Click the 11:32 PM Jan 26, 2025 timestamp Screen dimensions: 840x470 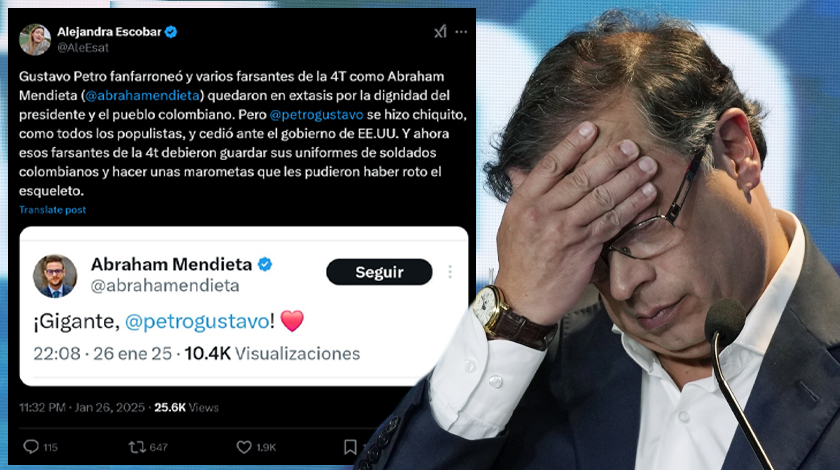click(x=82, y=407)
